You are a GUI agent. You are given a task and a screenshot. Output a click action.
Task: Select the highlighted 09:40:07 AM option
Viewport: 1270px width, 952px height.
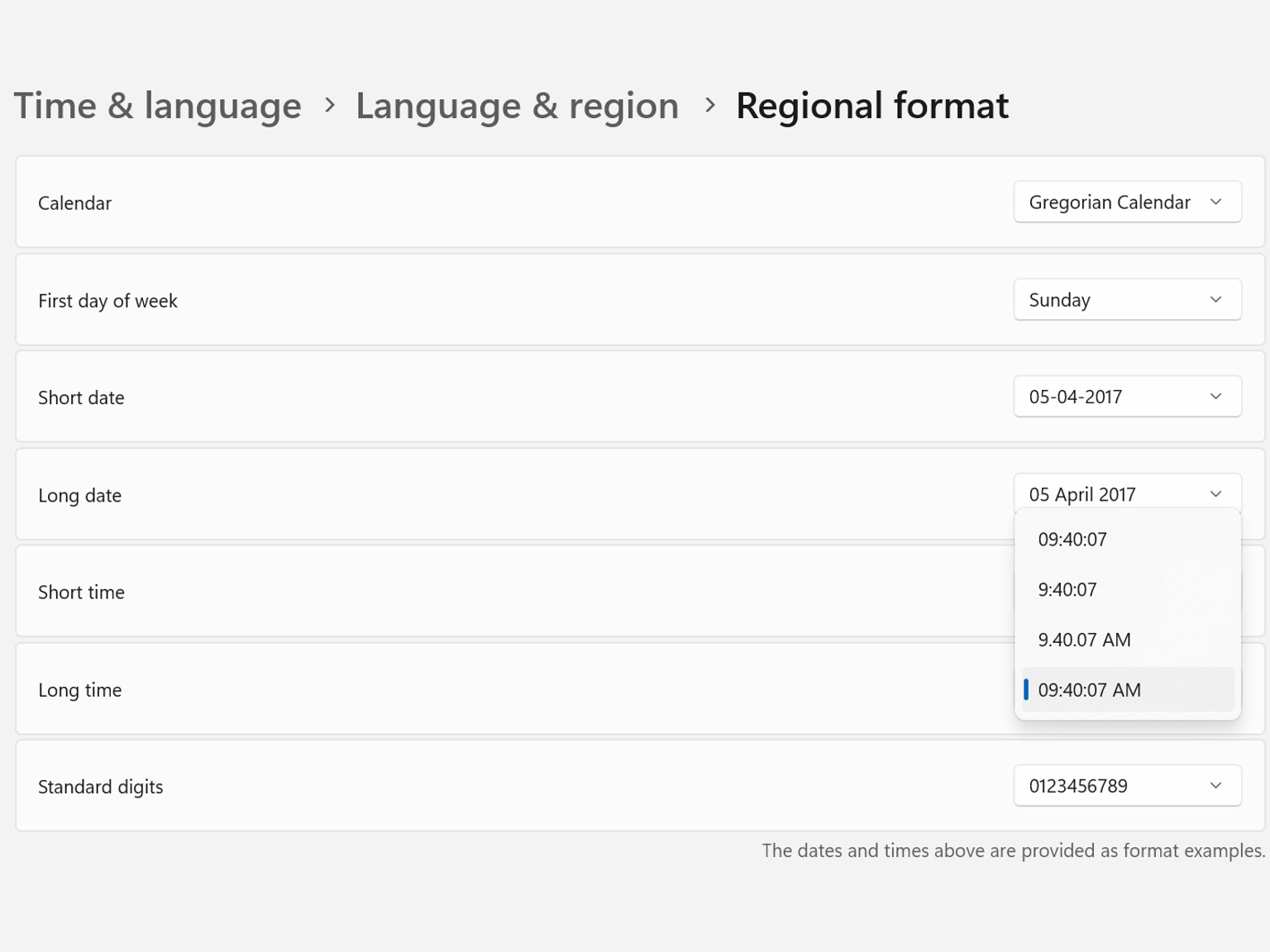[1089, 690]
